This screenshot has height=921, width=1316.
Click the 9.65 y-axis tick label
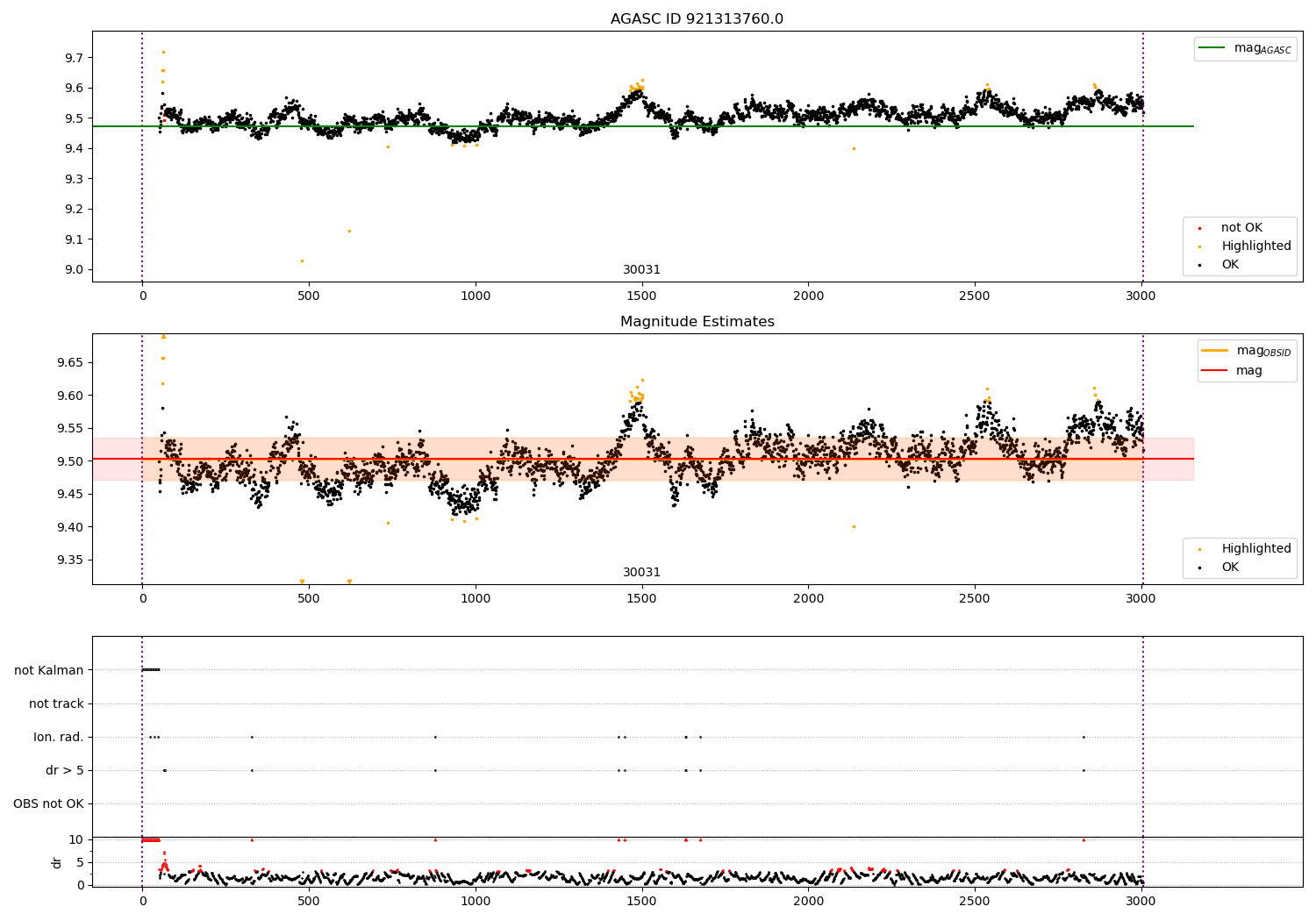(72, 362)
